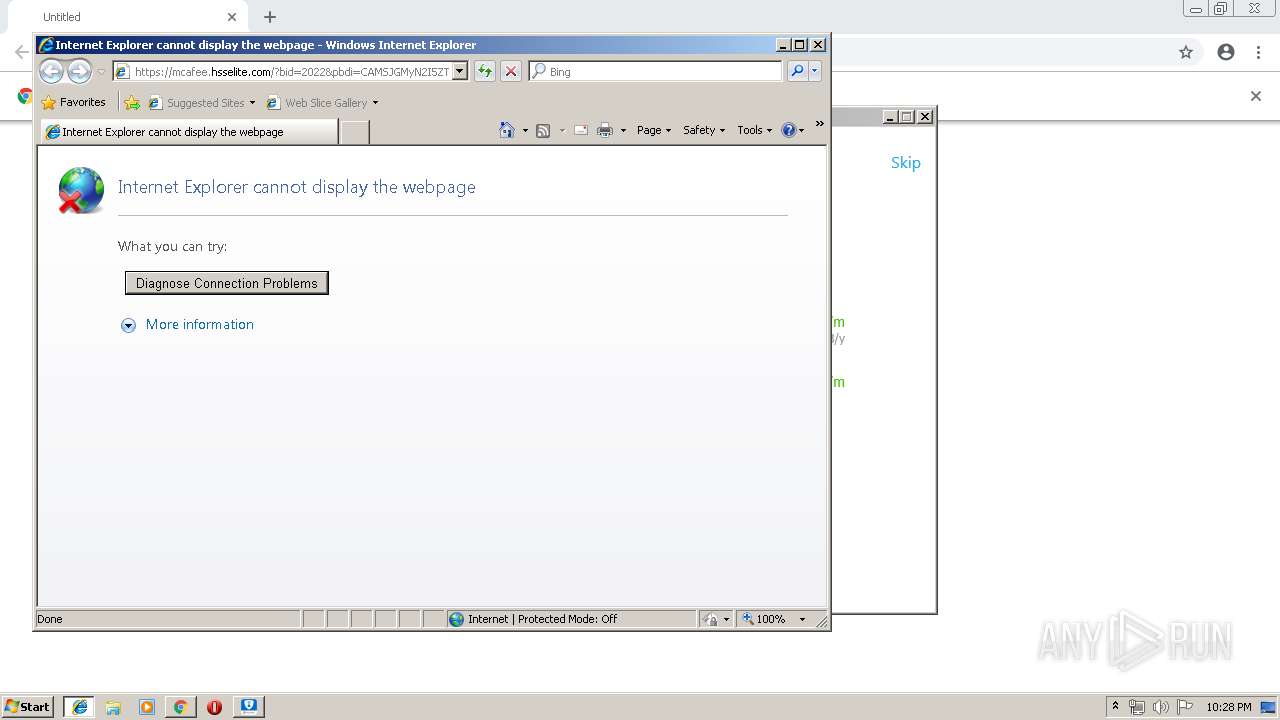Open recent pages dropdown beside Forward button
The image size is (1280, 720).
point(101,72)
